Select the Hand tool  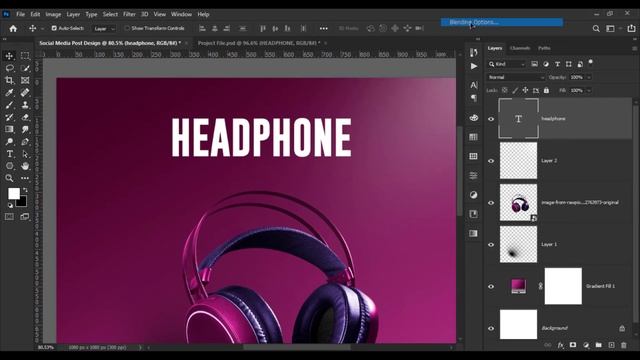pos(25,166)
